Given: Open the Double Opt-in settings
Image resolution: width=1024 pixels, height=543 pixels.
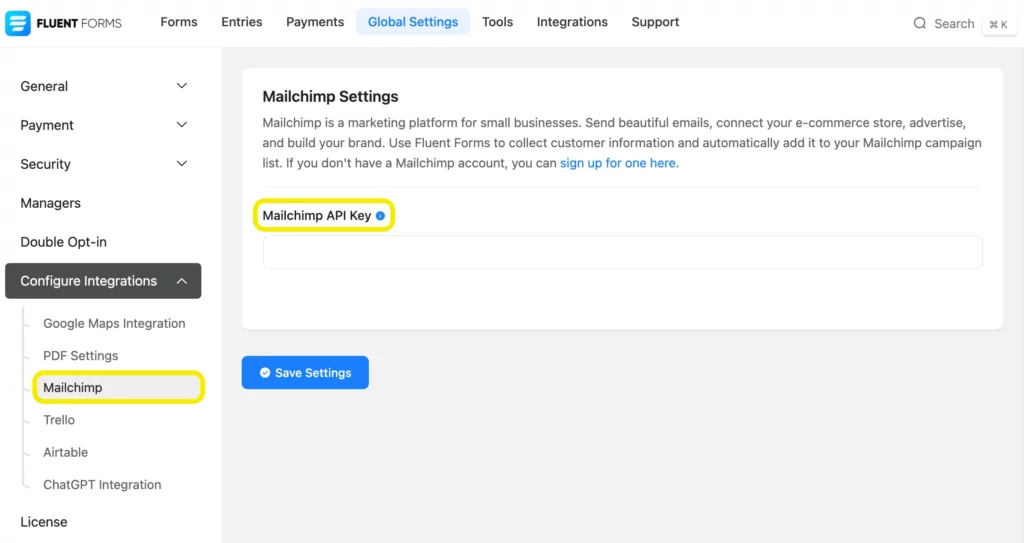Looking at the screenshot, I should [x=63, y=242].
